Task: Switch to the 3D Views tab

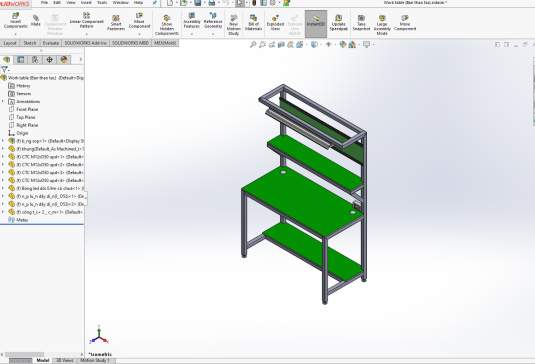Action: (x=64, y=360)
